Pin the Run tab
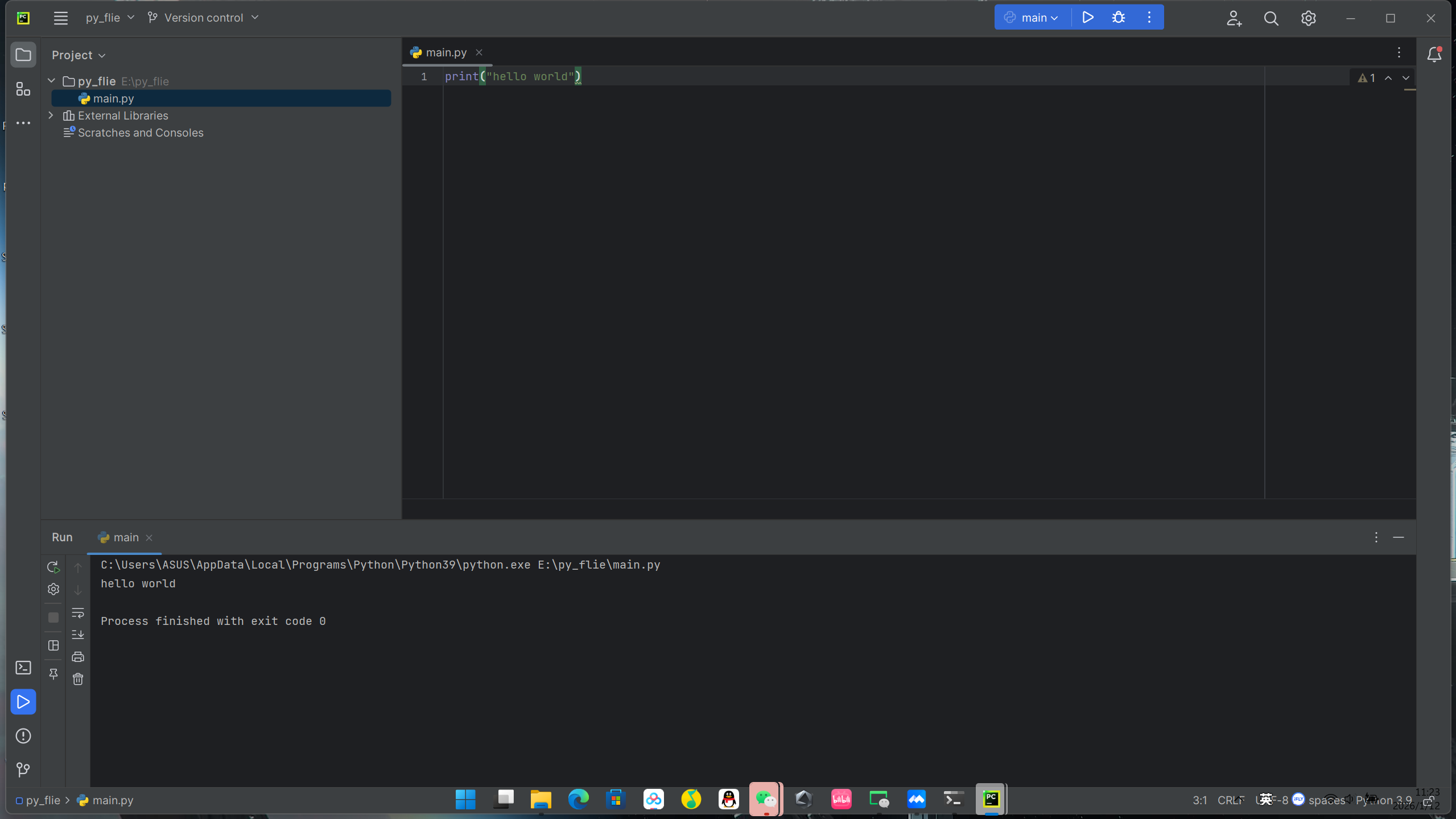Image resolution: width=1456 pixels, height=819 pixels. [x=53, y=674]
